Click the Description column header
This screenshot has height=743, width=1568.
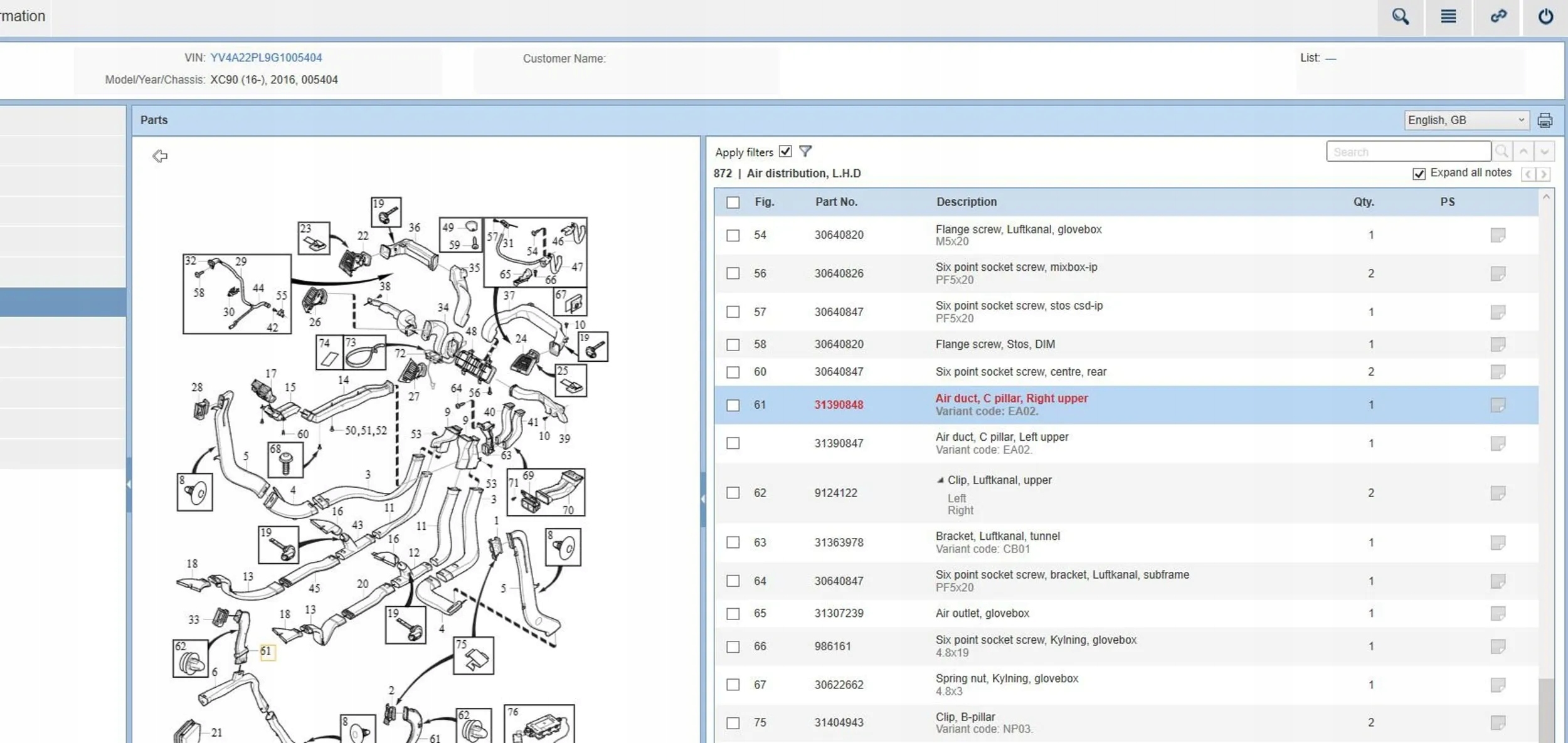(966, 202)
